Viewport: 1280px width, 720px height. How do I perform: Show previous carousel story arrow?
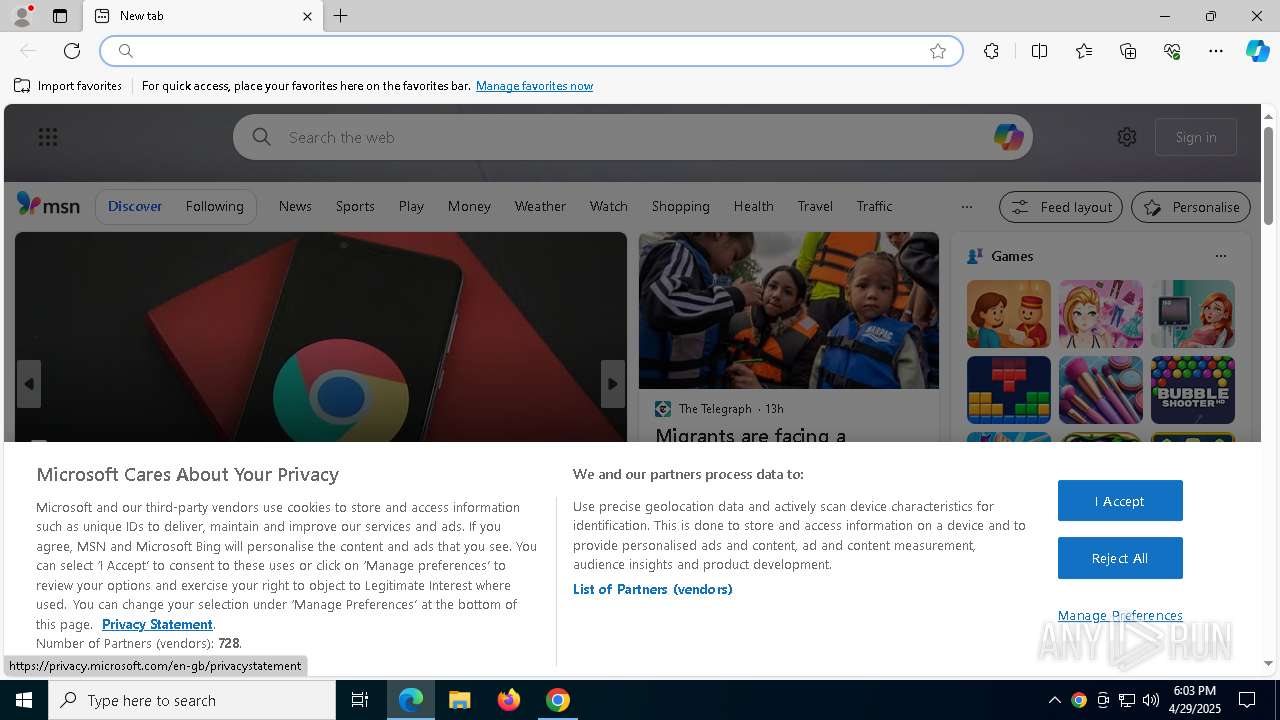[29, 384]
